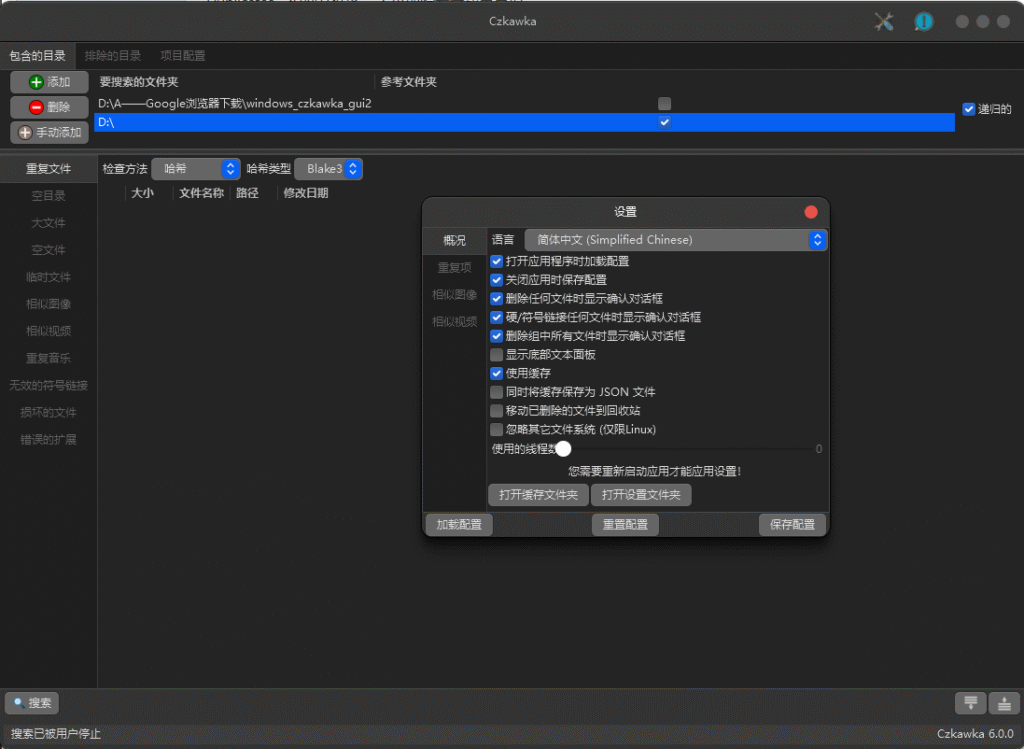The image size is (1024, 749).
Task: Select 重复音乐 in the left sidebar
Action: tap(48, 359)
